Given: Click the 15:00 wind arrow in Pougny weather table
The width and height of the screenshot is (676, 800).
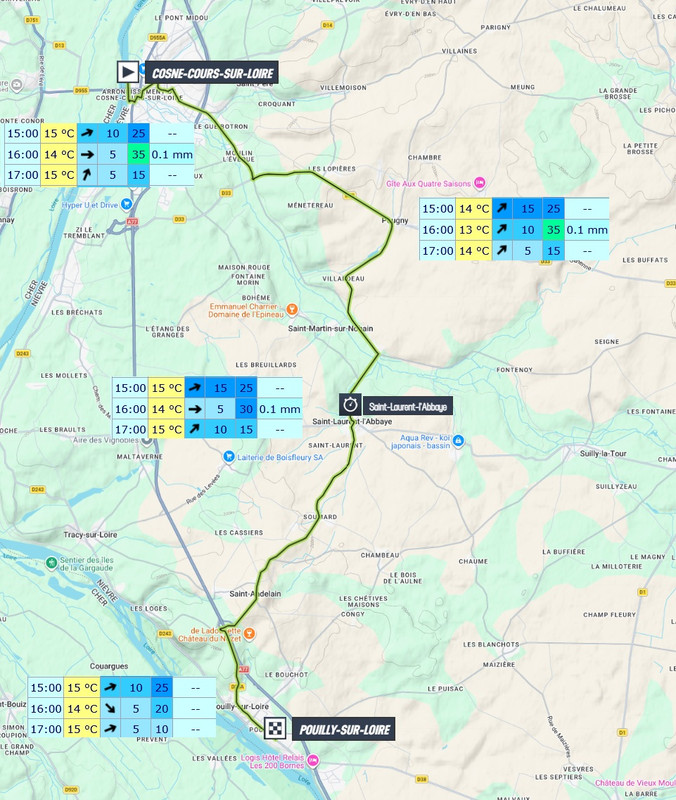Looking at the screenshot, I should pyautogui.click(x=502, y=208).
